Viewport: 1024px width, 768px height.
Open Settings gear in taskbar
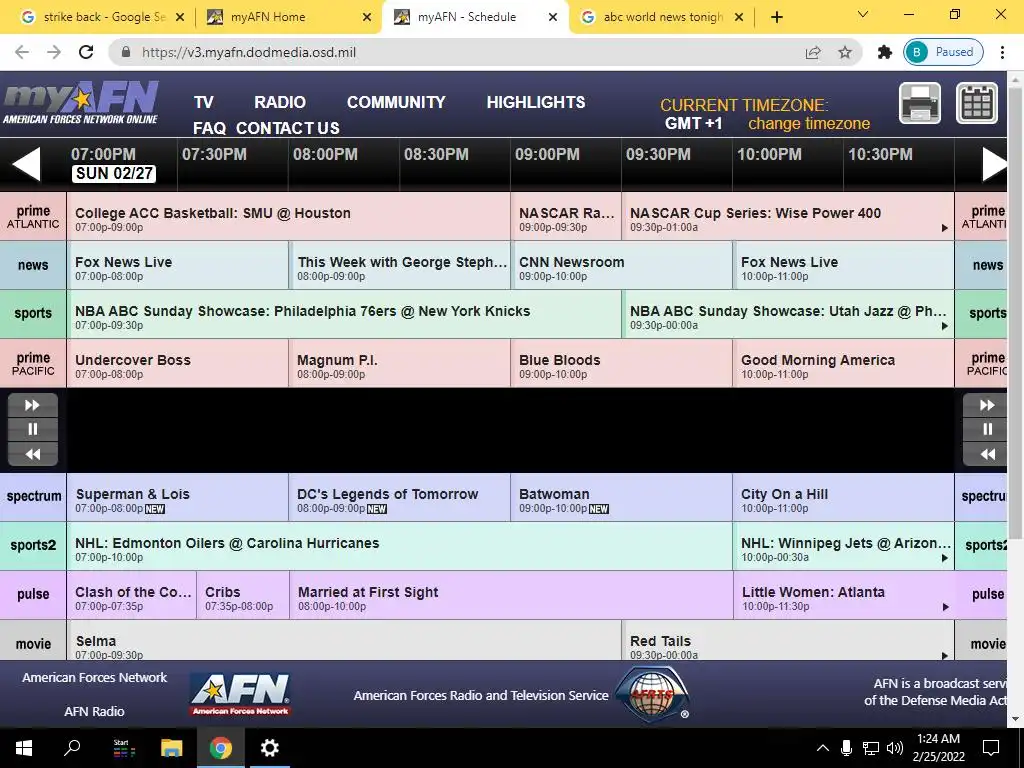click(x=269, y=748)
